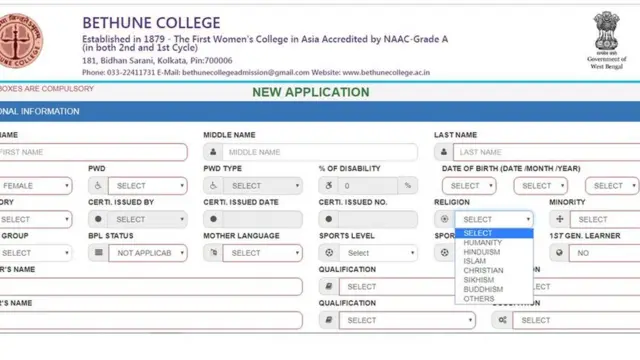Screen dimensions: 640x360
Task: Choose BUDDHISM in the Religion list
Action: coord(494,289)
